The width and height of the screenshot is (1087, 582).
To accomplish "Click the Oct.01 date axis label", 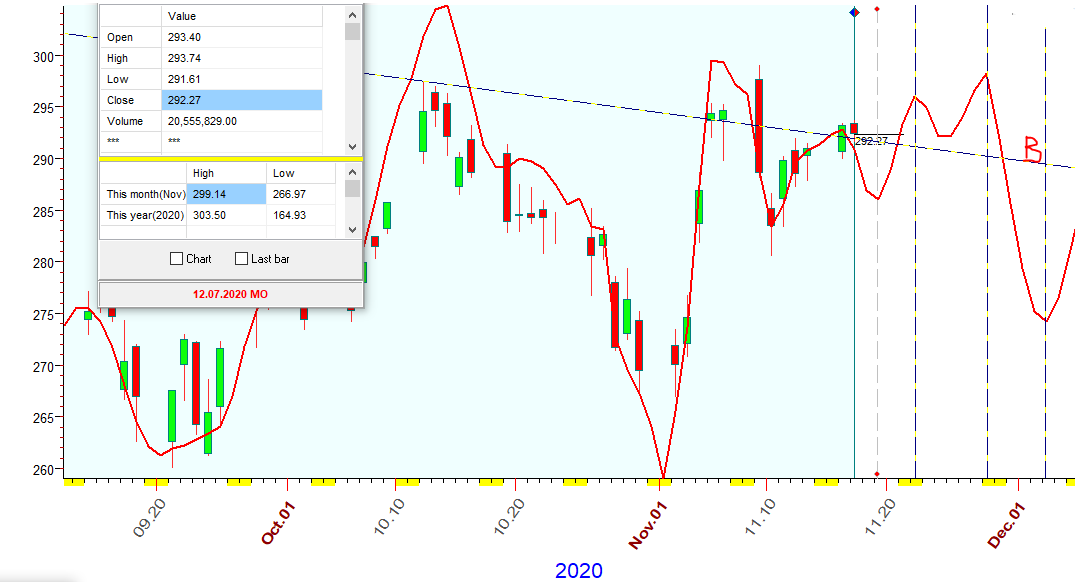I will (279, 524).
